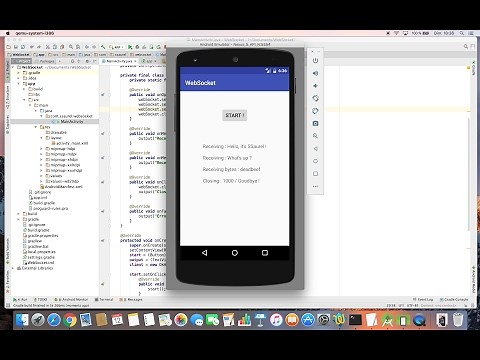Collapse the layout folder node
Screen dimensions: 480x360
click(41, 138)
